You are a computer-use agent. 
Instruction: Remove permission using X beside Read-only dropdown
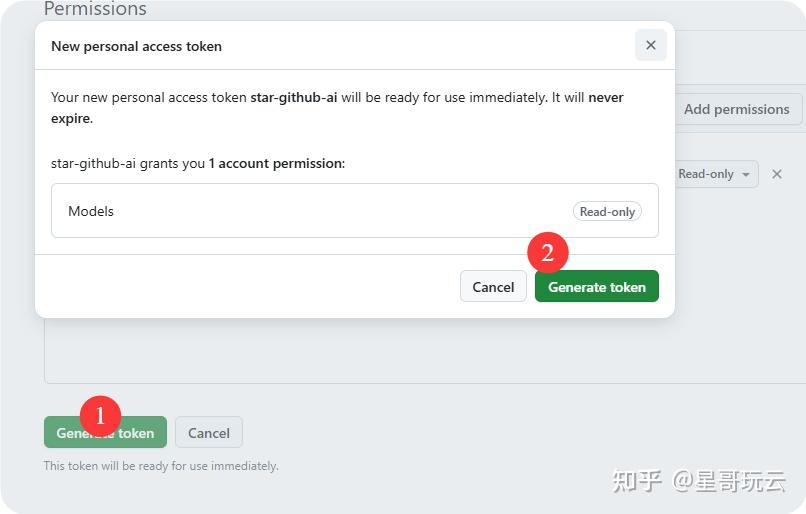click(x=777, y=174)
